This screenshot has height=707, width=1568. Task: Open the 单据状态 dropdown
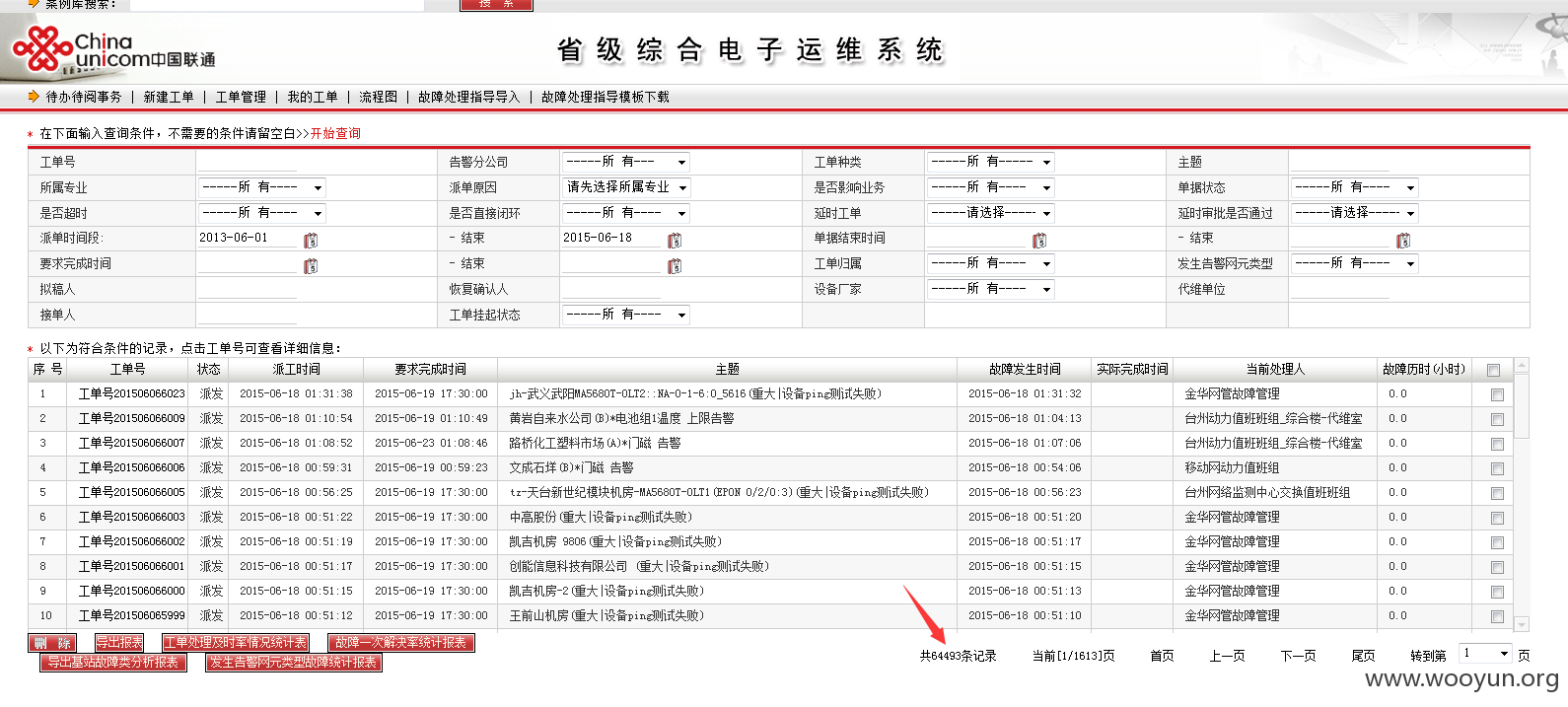[x=1355, y=187]
